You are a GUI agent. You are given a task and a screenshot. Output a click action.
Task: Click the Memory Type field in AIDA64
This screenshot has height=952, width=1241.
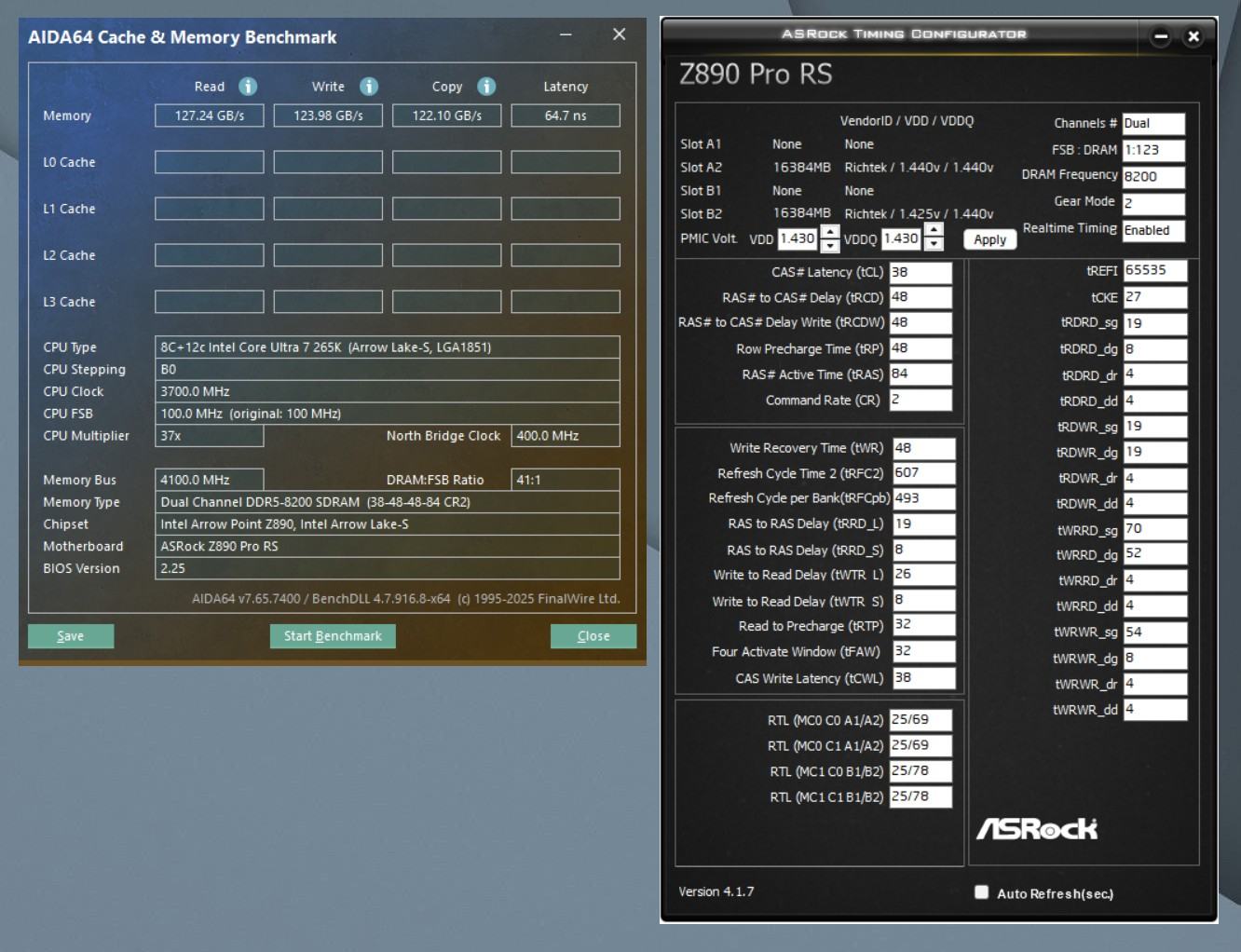388,502
